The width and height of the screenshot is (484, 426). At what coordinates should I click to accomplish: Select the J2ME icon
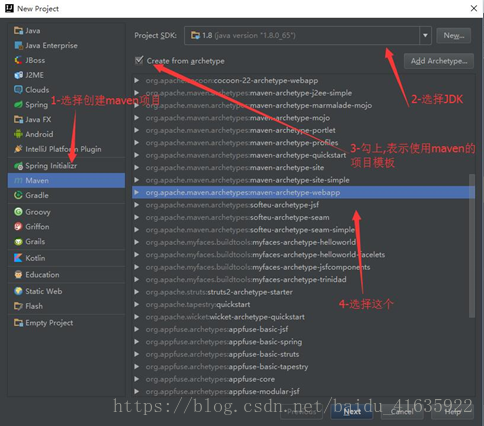(x=18, y=75)
